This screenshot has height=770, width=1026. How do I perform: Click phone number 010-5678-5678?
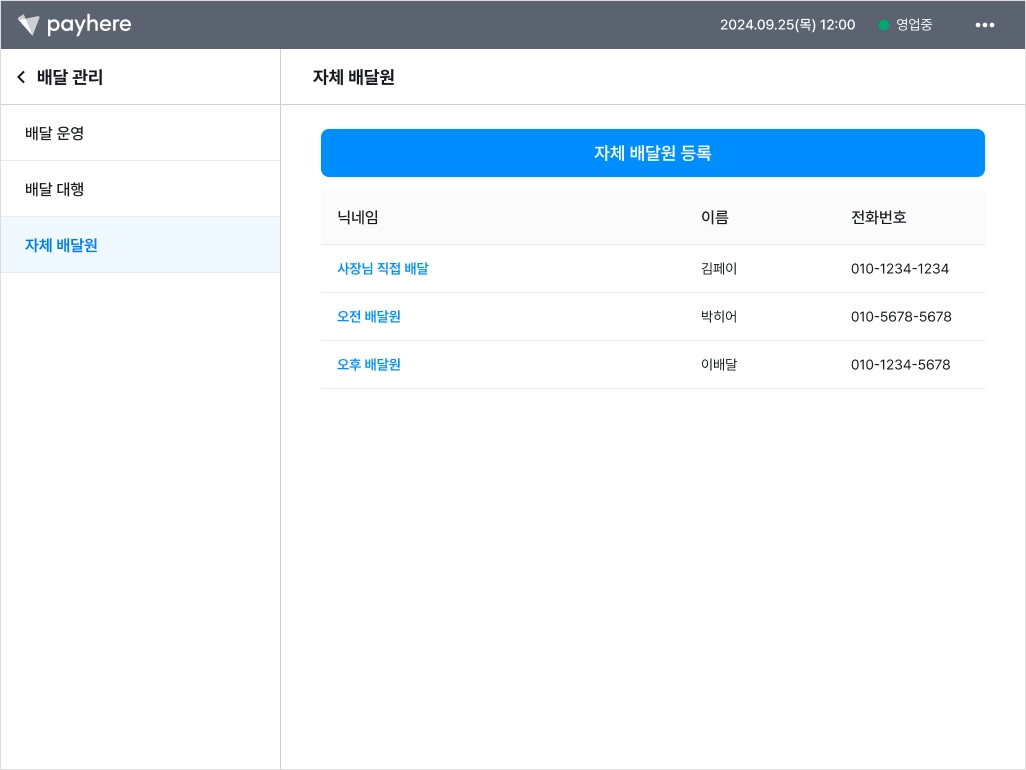[901, 317]
